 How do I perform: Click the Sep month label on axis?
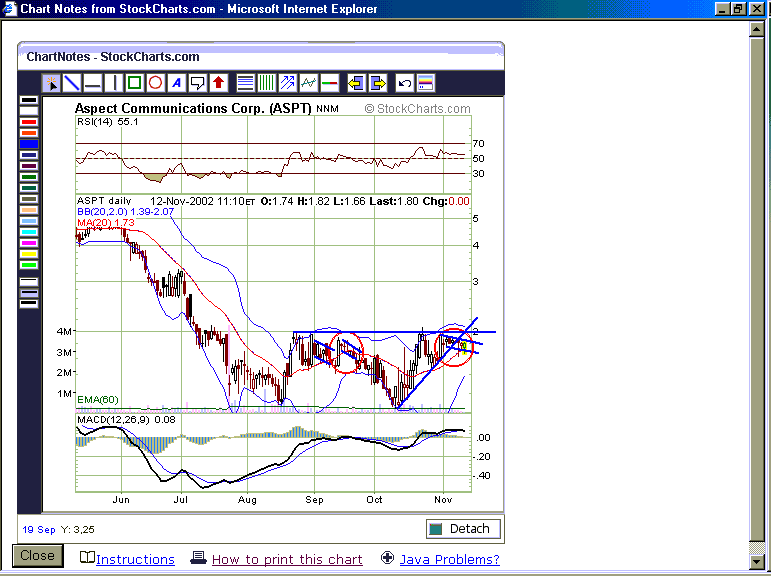pos(314,500)
